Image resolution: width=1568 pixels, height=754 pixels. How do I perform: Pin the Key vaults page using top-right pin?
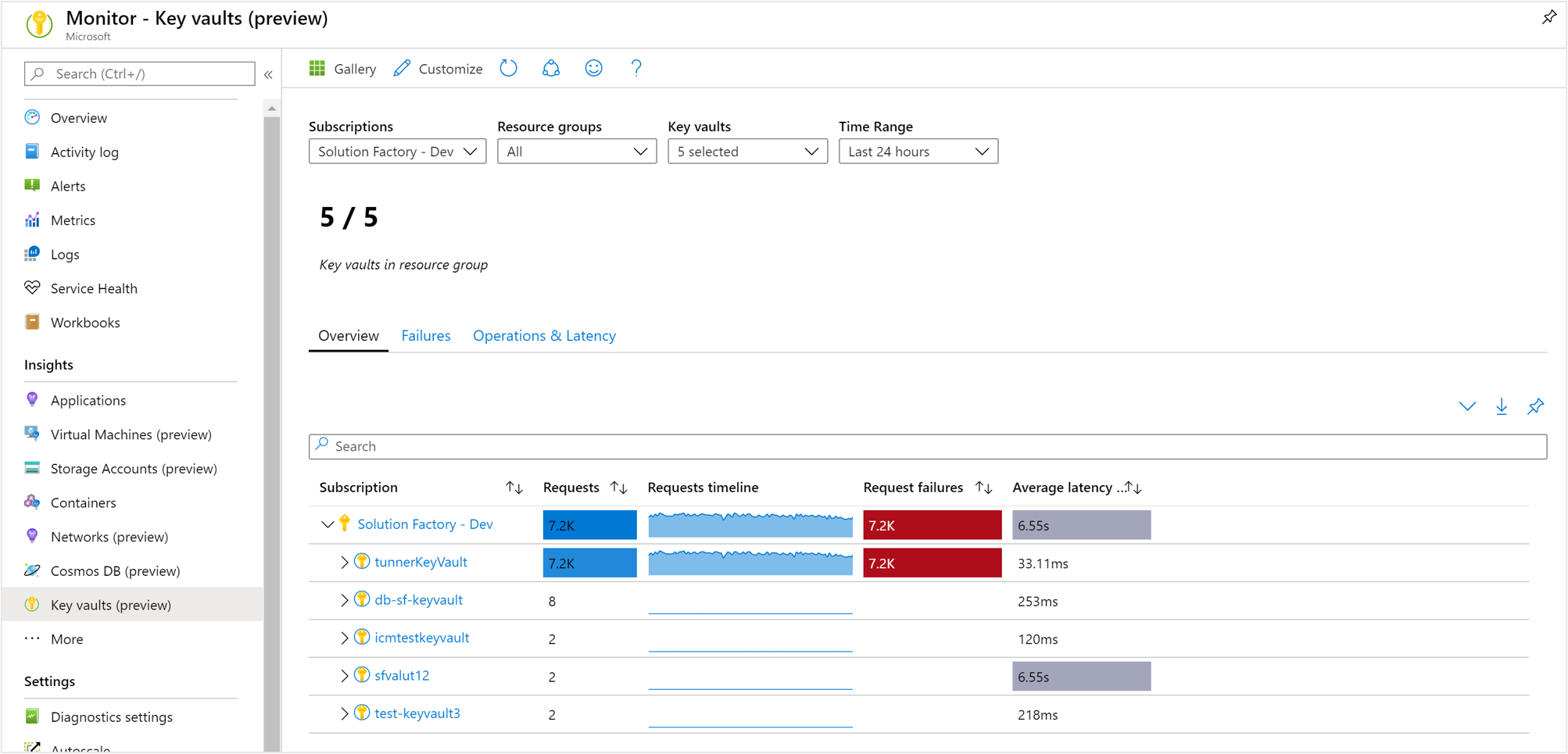coord(1549,16)
